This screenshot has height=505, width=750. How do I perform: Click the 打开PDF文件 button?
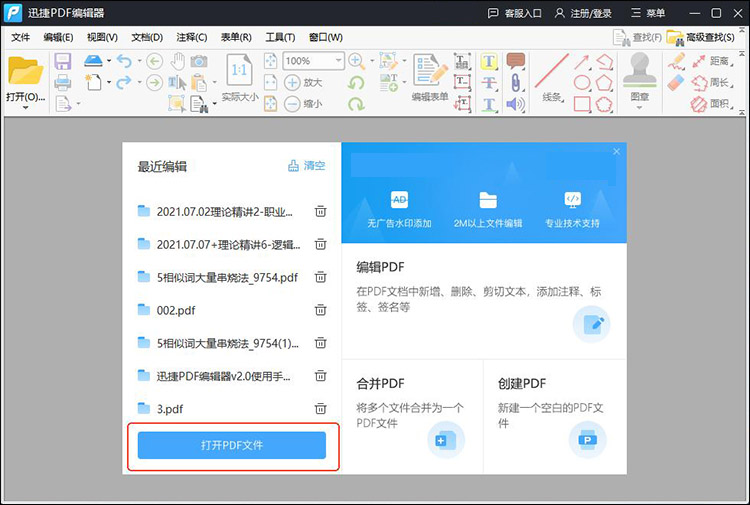pyautogui.click(x=232, y=445)
